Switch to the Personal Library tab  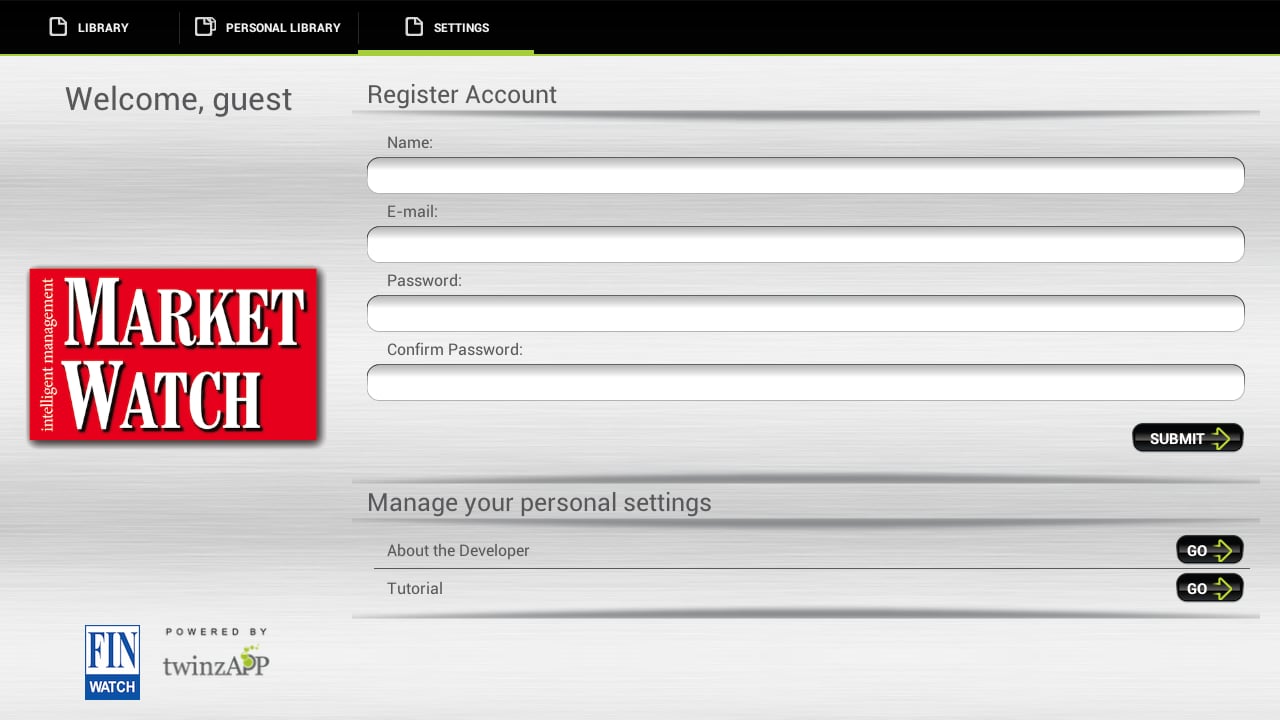click(x=268, y=27)
